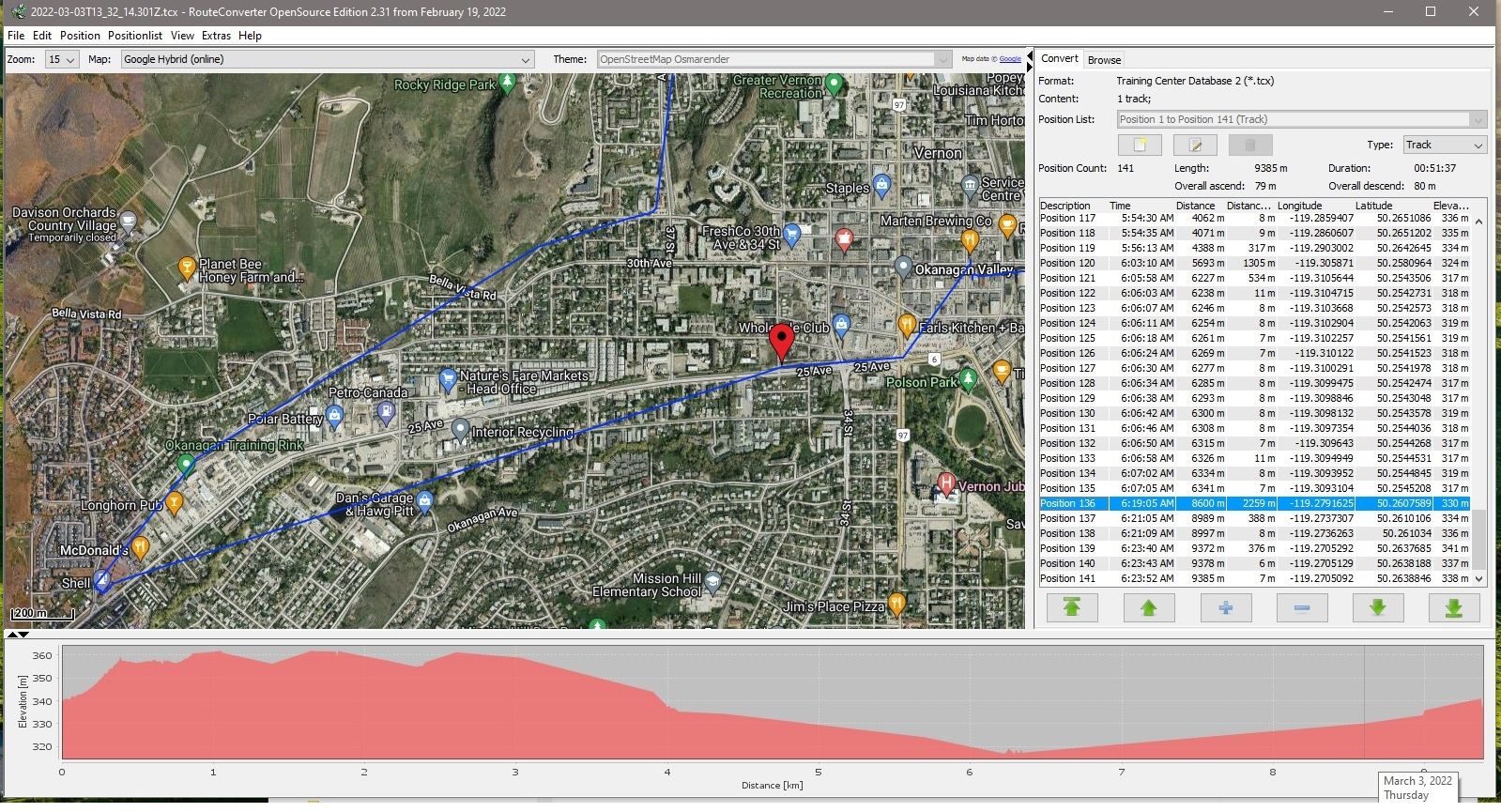Image resolution: width=1501 pixels, height=812 pixels.
Task: Create a new position list
Action: 1140,145
